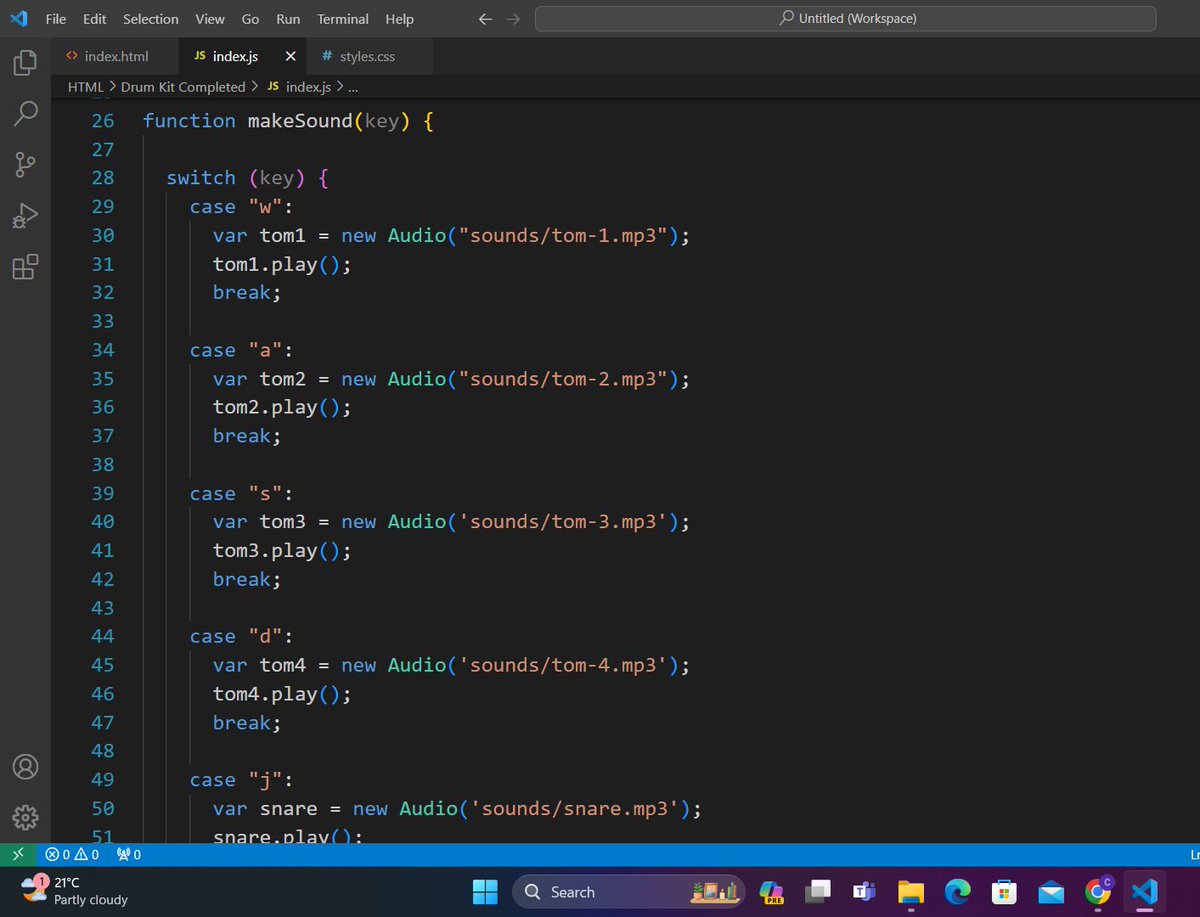Open the Drum Kit Completed breadcrumb
The height and width of the screenshot is (917, 1200).
182,87
